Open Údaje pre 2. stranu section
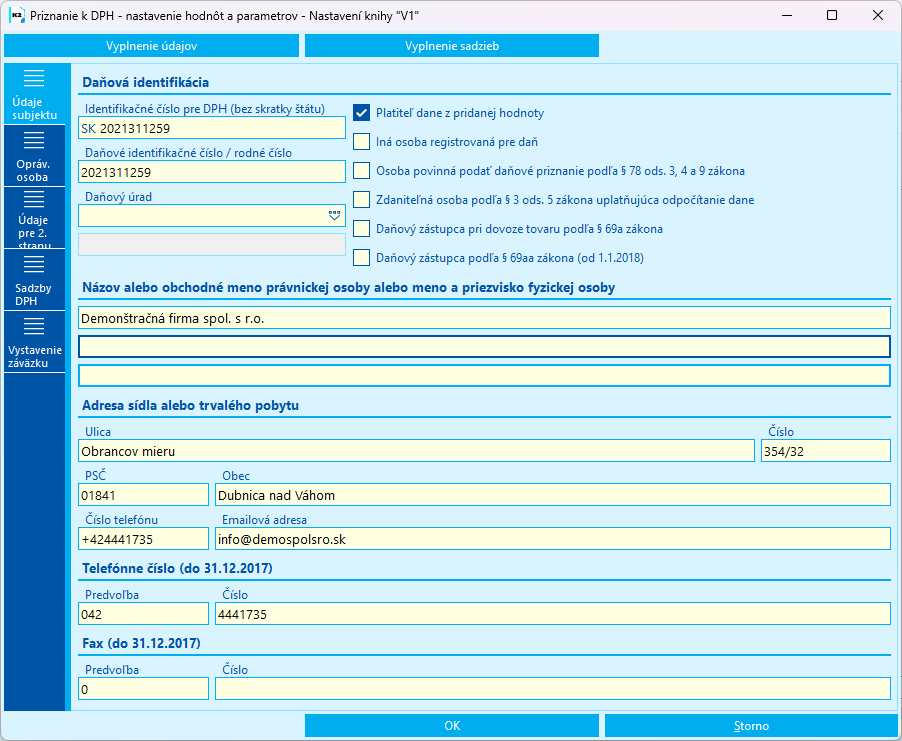This screenshot has width=902, height=741. [x=35, y=218]
